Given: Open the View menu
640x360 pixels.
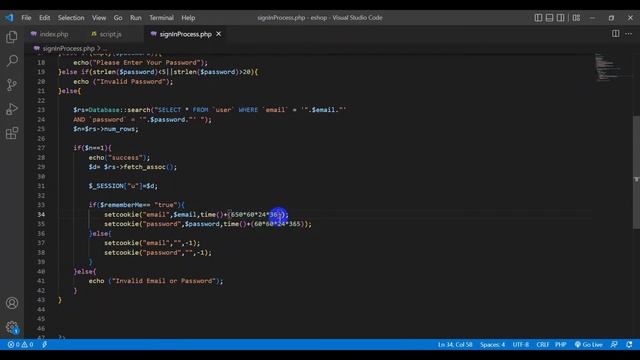Looking at the screenshot, I should pos(99,18).
